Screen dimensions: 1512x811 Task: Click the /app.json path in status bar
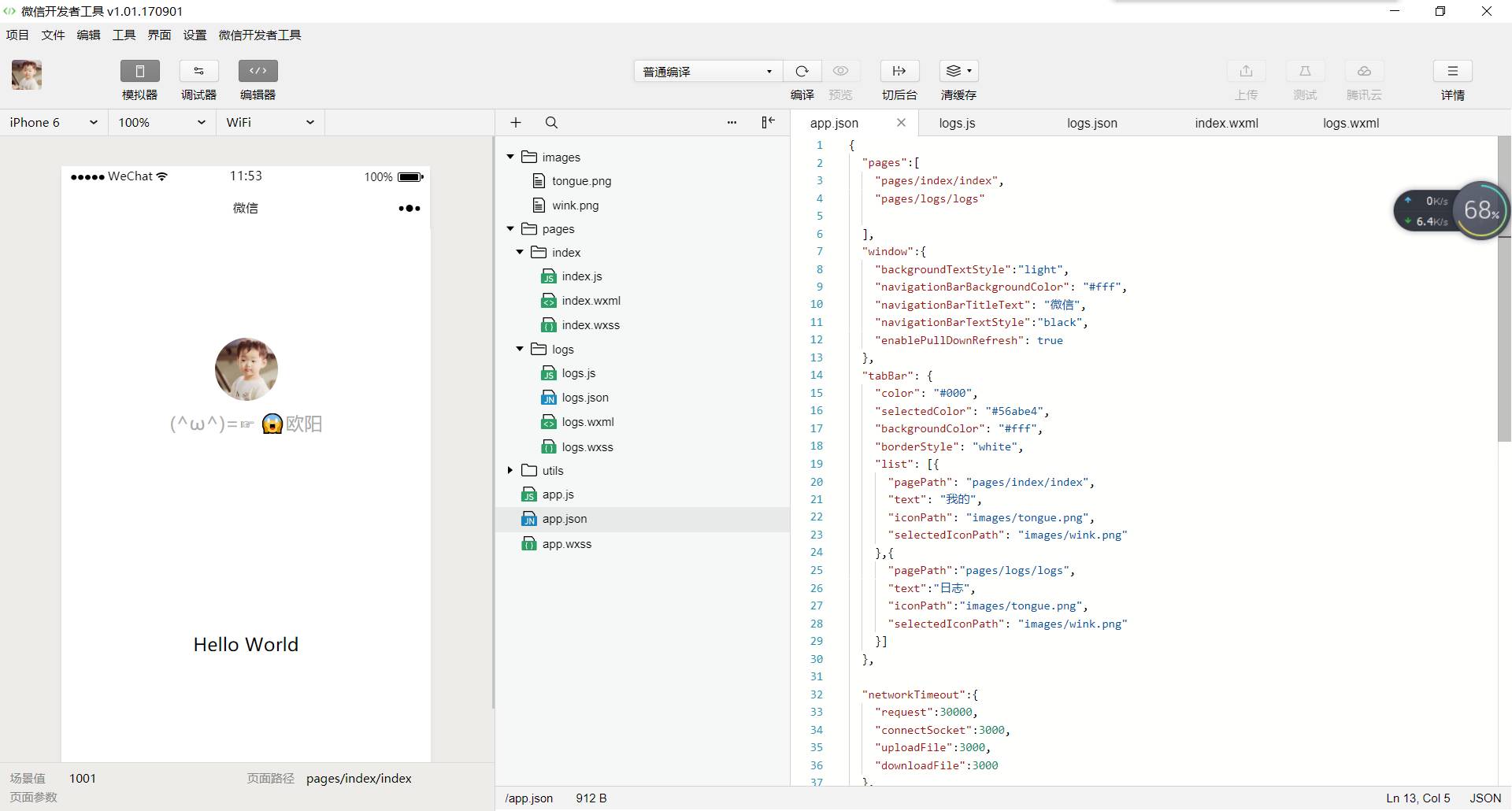(529, 798)
